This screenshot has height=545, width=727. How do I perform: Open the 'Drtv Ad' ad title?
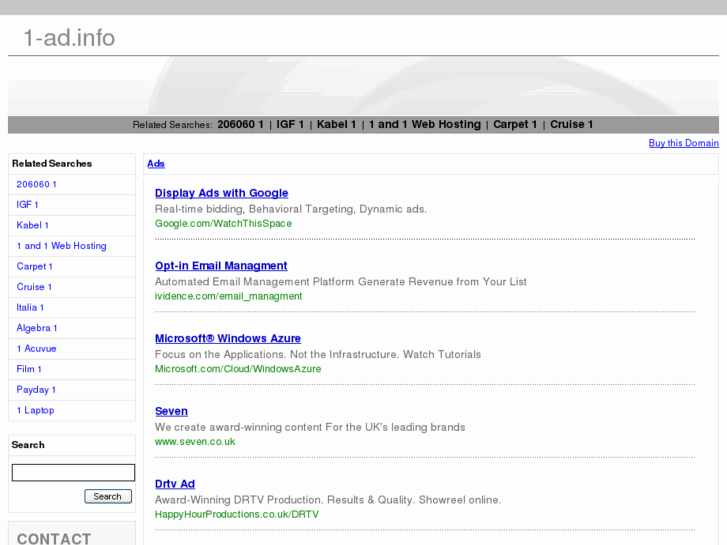(175, 484)
